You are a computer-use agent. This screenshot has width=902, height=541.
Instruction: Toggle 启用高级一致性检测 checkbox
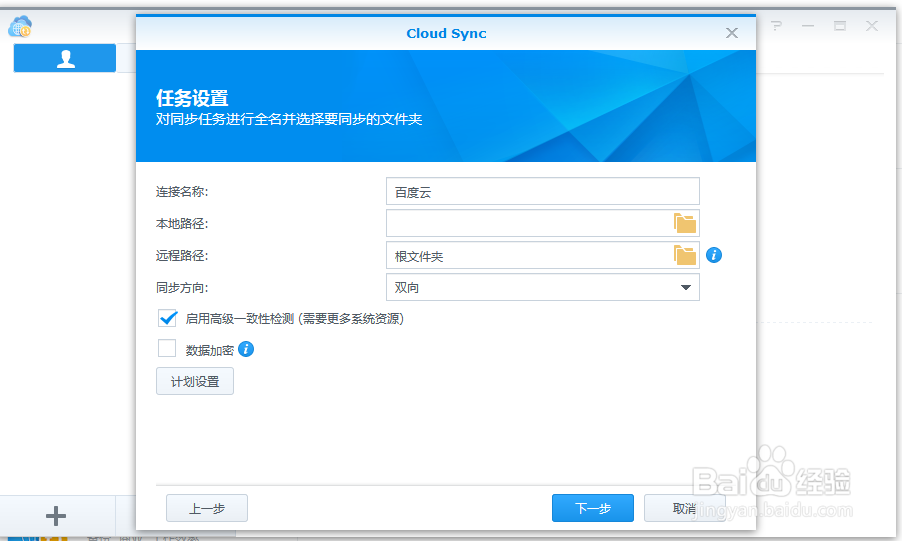click(167, 318)
